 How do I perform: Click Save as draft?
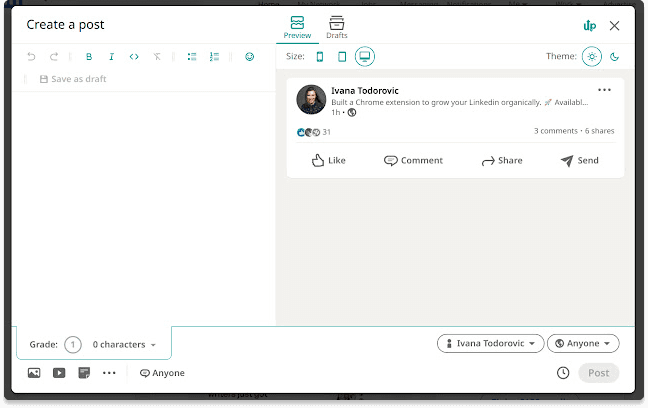click(x=73, y=79)
